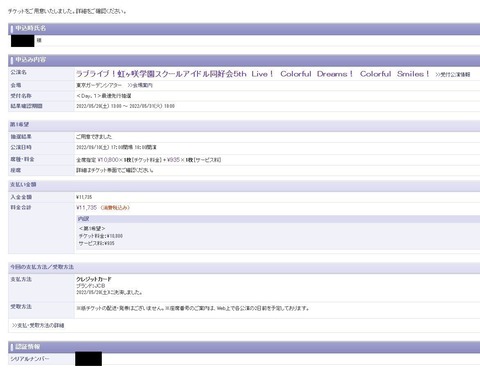This screenshot has height=370, width=480.
Task: Click the venue name 東京ガーデンシアター
Action: coord(99,85)
